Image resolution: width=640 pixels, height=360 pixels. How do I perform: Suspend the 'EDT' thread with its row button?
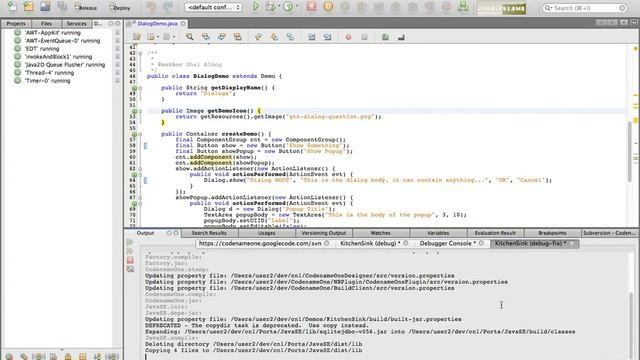point(117,49)
